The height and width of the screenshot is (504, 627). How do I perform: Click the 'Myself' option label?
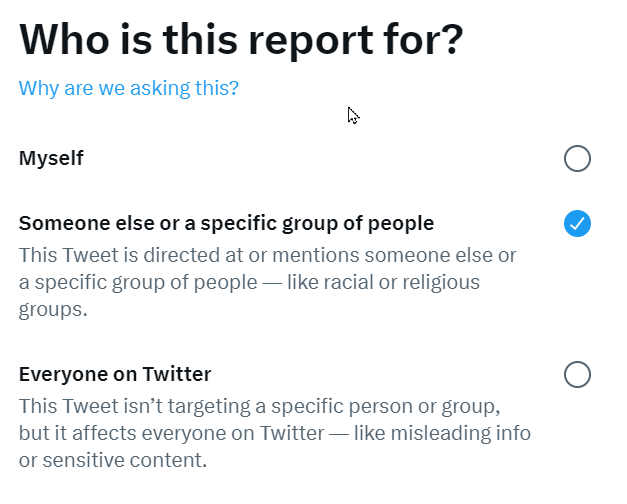(x=51, y=158)
